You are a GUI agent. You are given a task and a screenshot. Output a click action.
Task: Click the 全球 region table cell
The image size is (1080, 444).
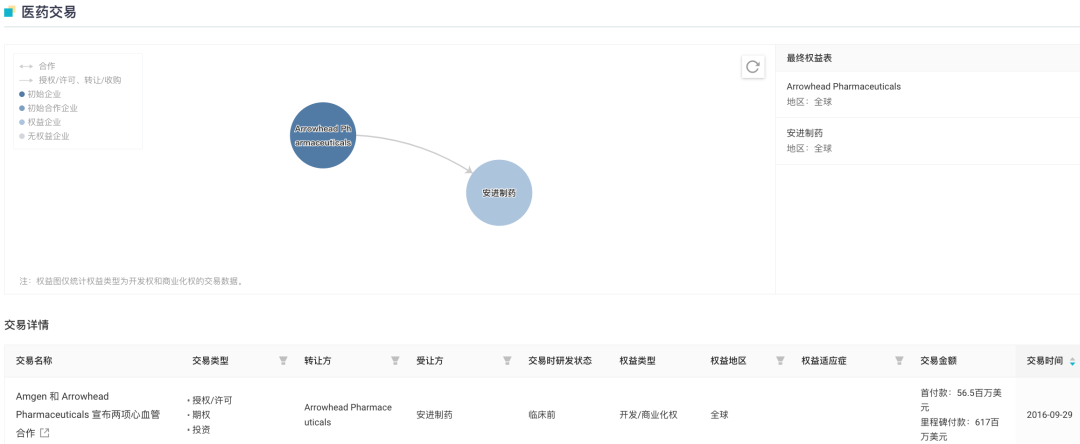pos(720,415)
